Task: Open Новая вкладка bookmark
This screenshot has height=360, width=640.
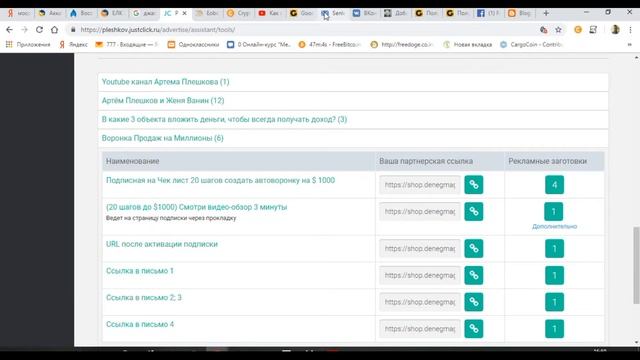Action: point(467,44)
